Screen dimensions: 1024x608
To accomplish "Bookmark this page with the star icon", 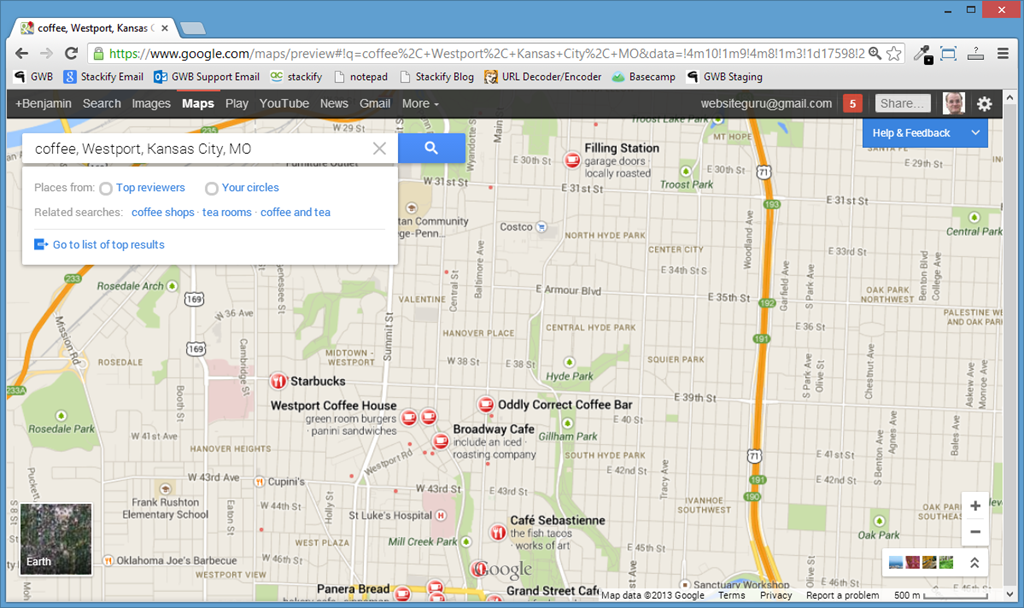I will pos(894,54).
